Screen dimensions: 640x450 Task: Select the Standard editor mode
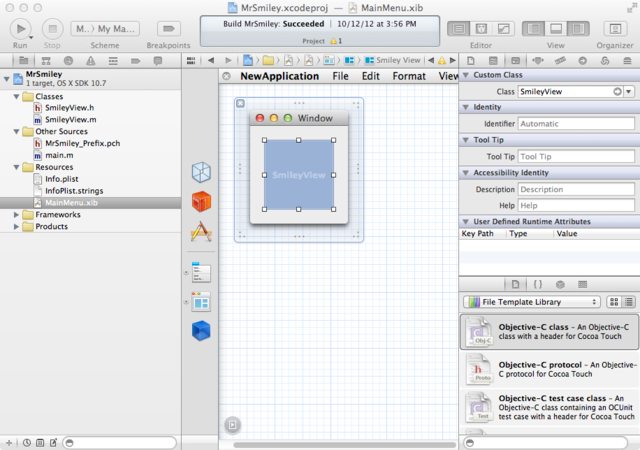click(459, 29)
